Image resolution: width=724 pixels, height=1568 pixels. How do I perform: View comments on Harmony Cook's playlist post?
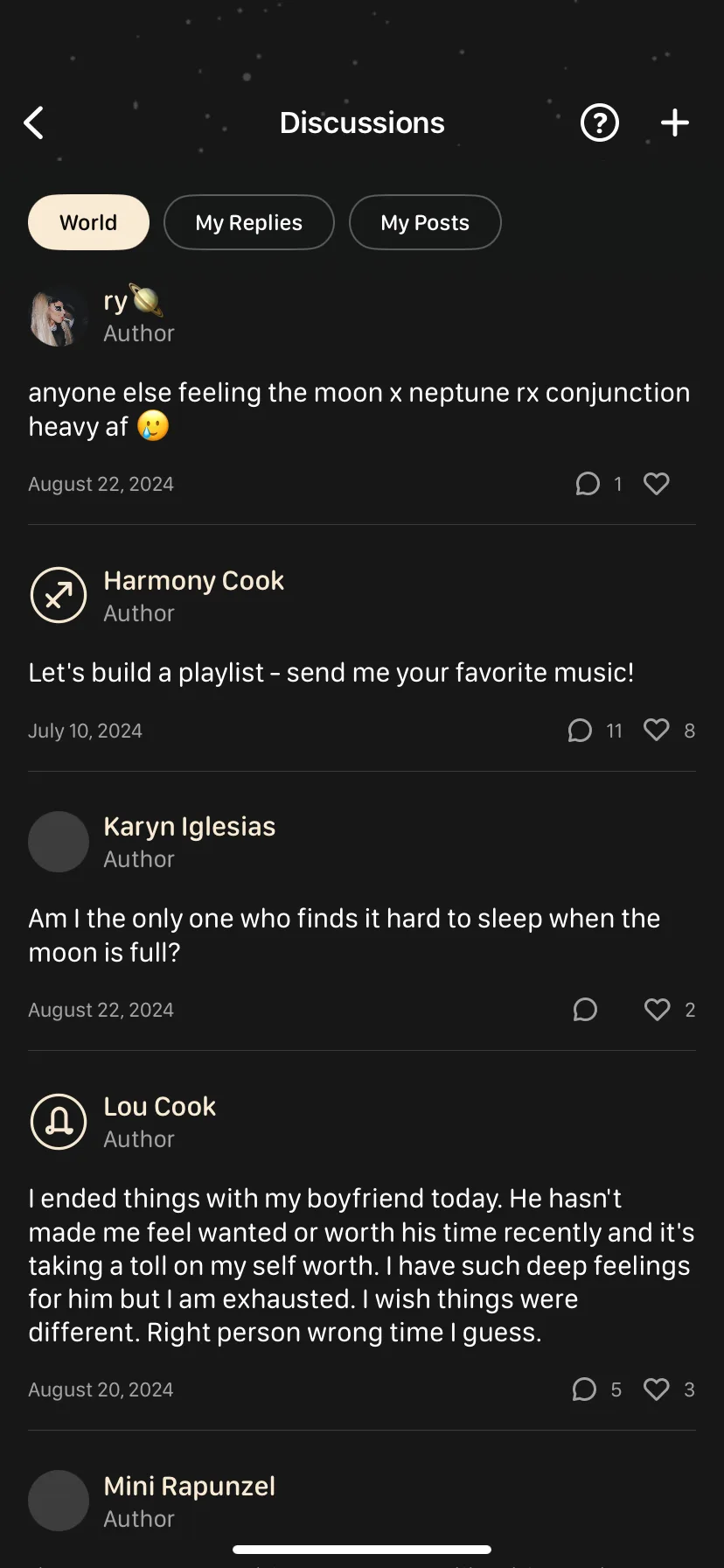pos(580,730)
